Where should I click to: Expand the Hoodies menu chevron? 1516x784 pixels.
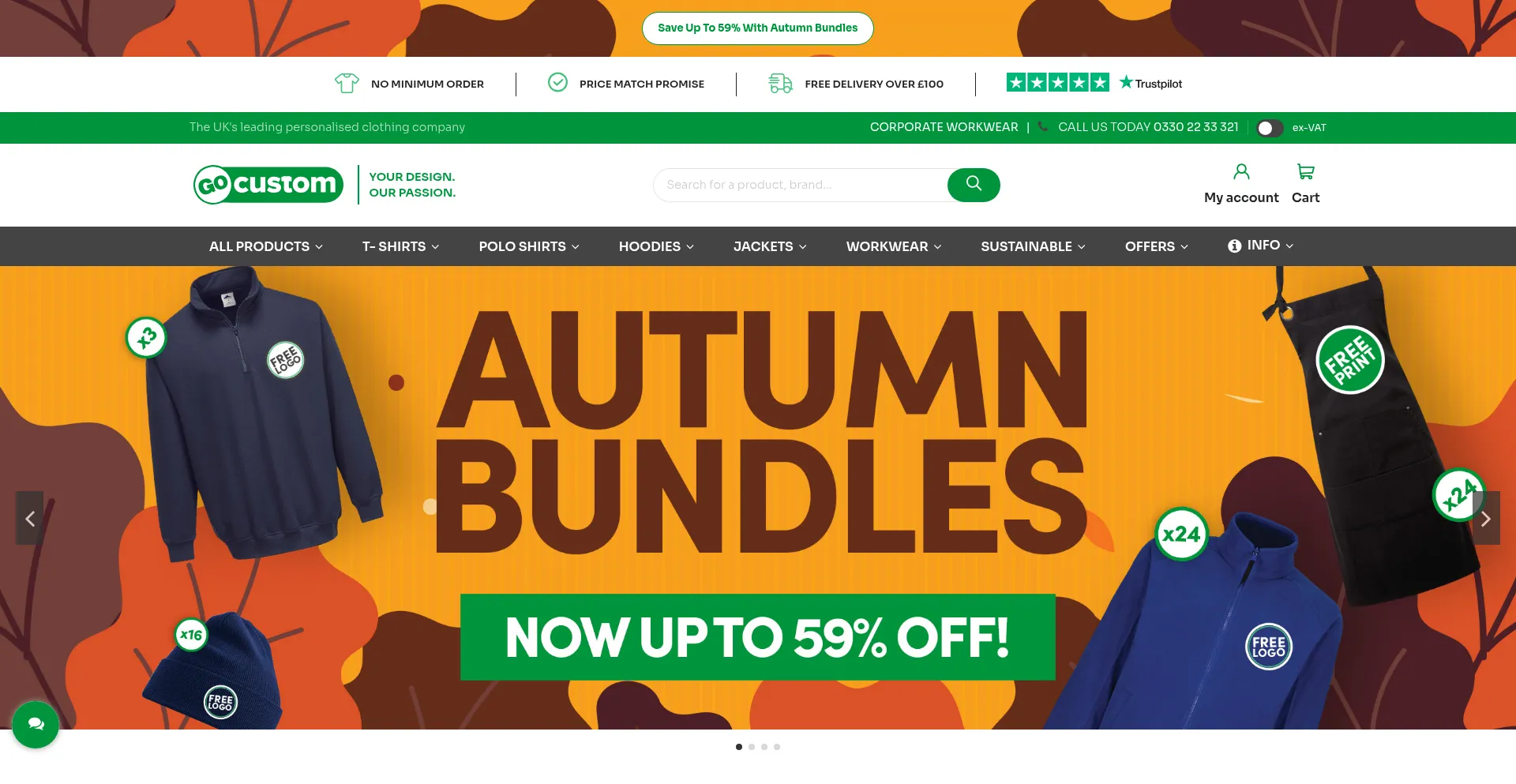tap(690, 247)
